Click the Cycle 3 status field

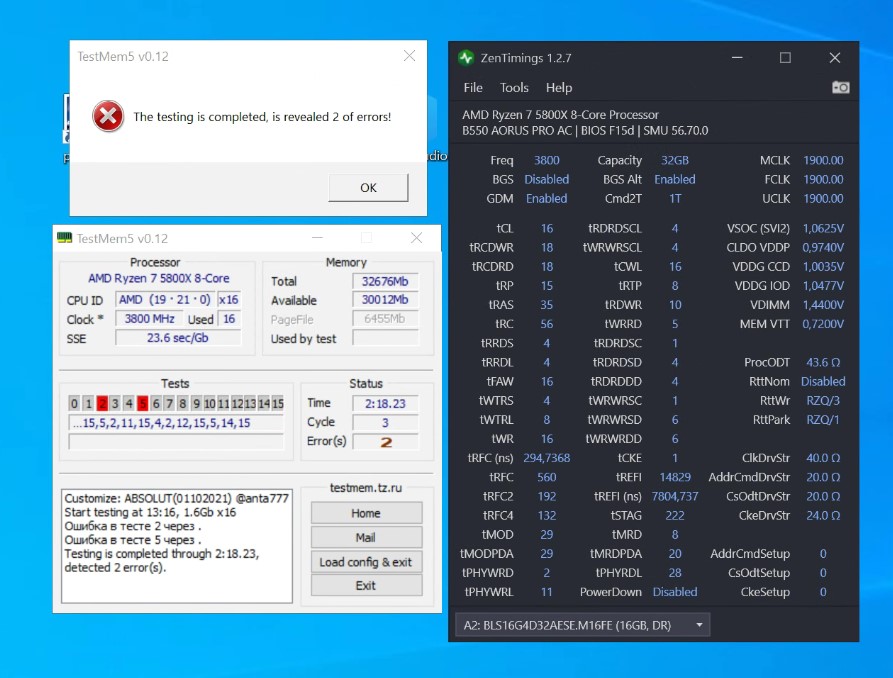pyautogui.click(x=385, y=422)
